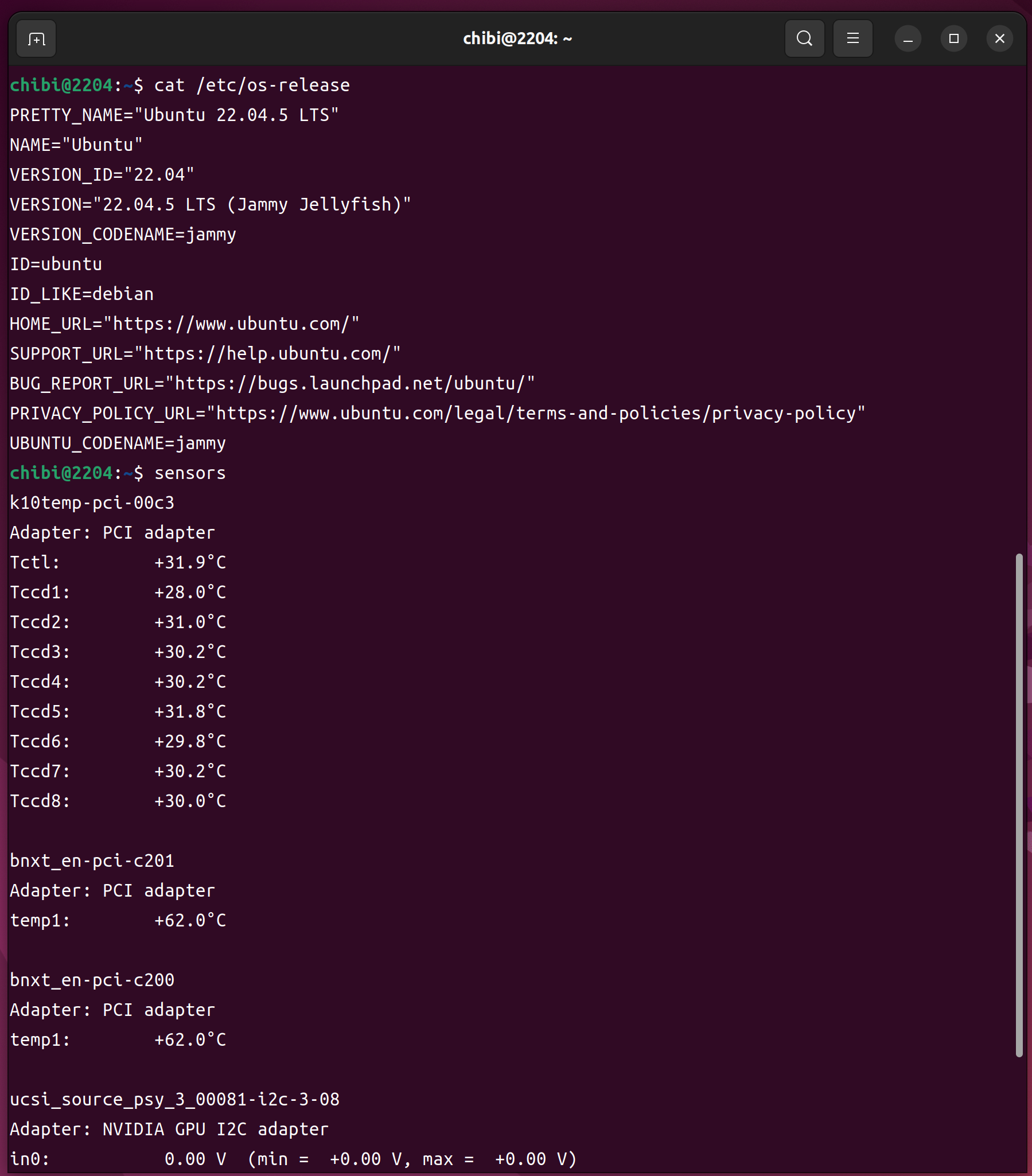Click the 'sensors' command text
1032x1176 pixels.
[190, 473]
